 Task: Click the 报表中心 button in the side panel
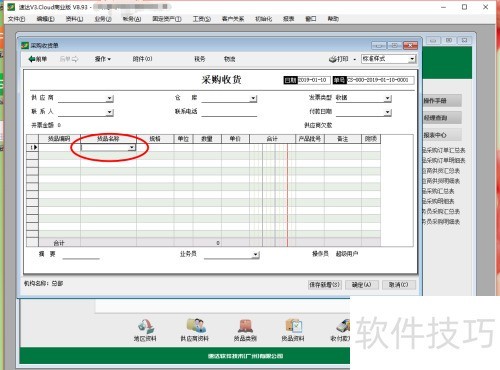(x=442, y=135)
